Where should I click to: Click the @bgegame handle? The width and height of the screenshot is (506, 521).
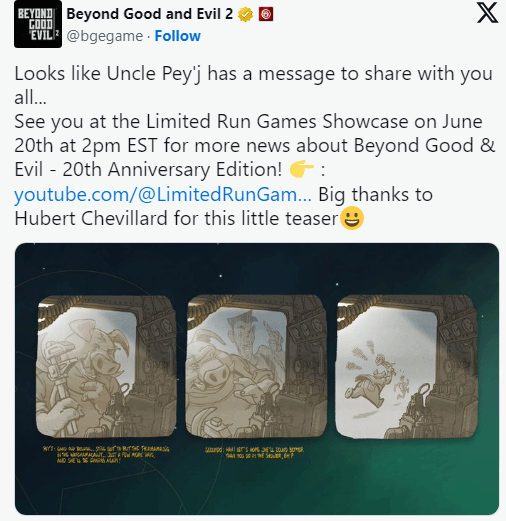(x=104, y=36)
